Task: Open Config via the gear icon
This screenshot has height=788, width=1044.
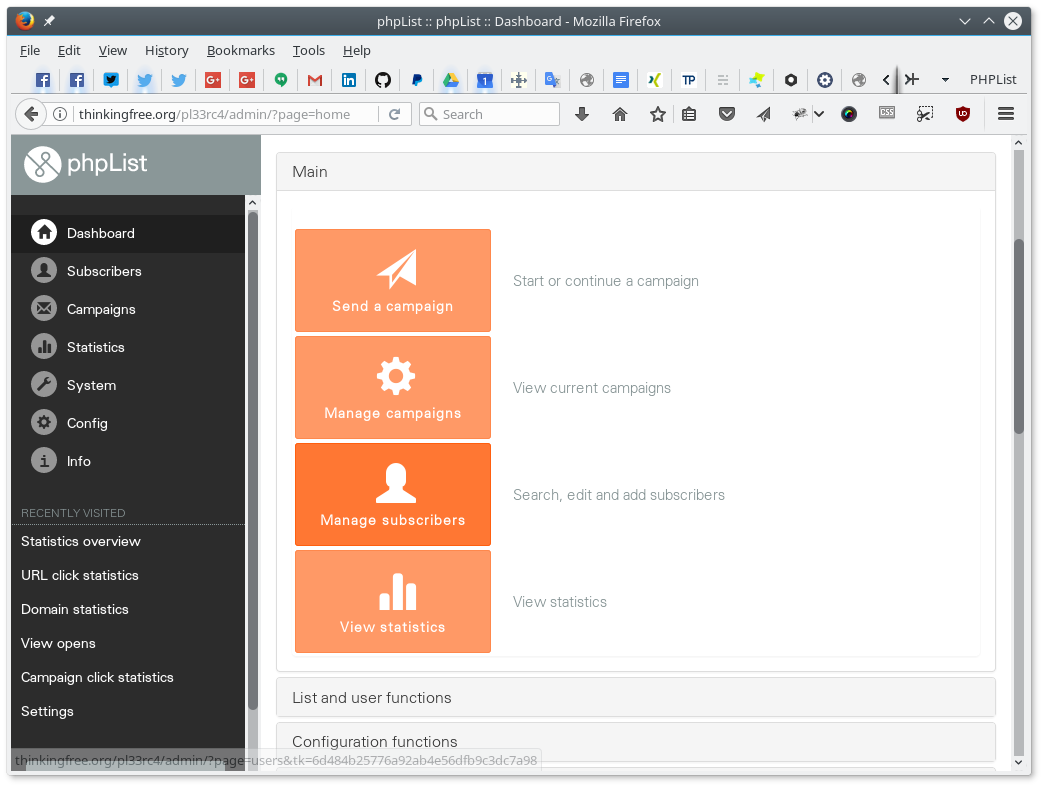Action: click(44, 422)
